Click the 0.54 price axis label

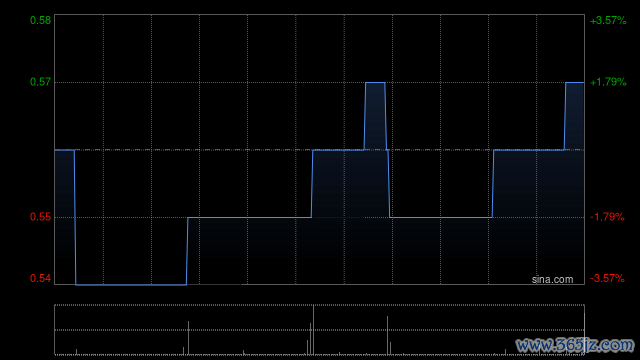click(40, 278)
